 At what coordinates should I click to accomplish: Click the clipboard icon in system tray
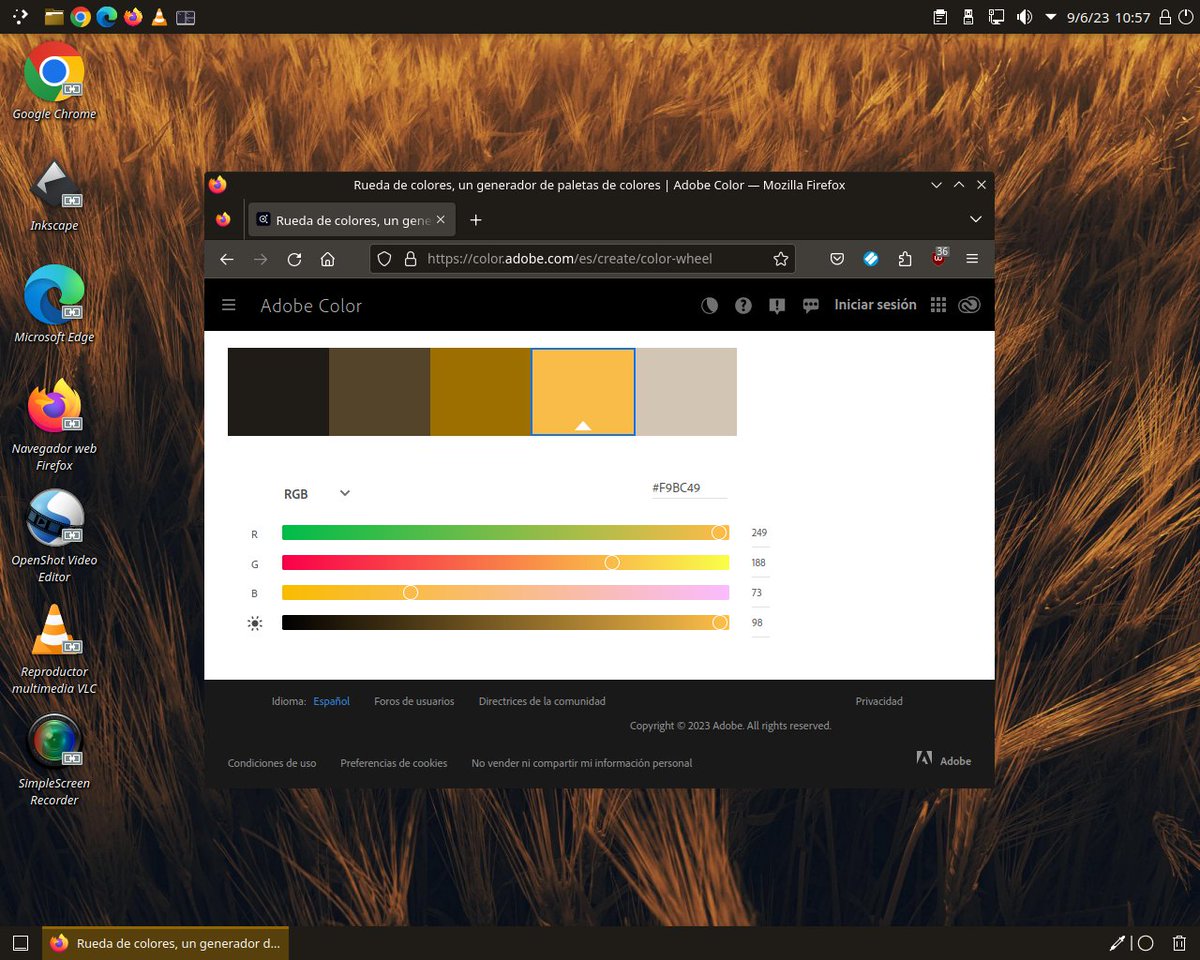(x=940, y=17)
